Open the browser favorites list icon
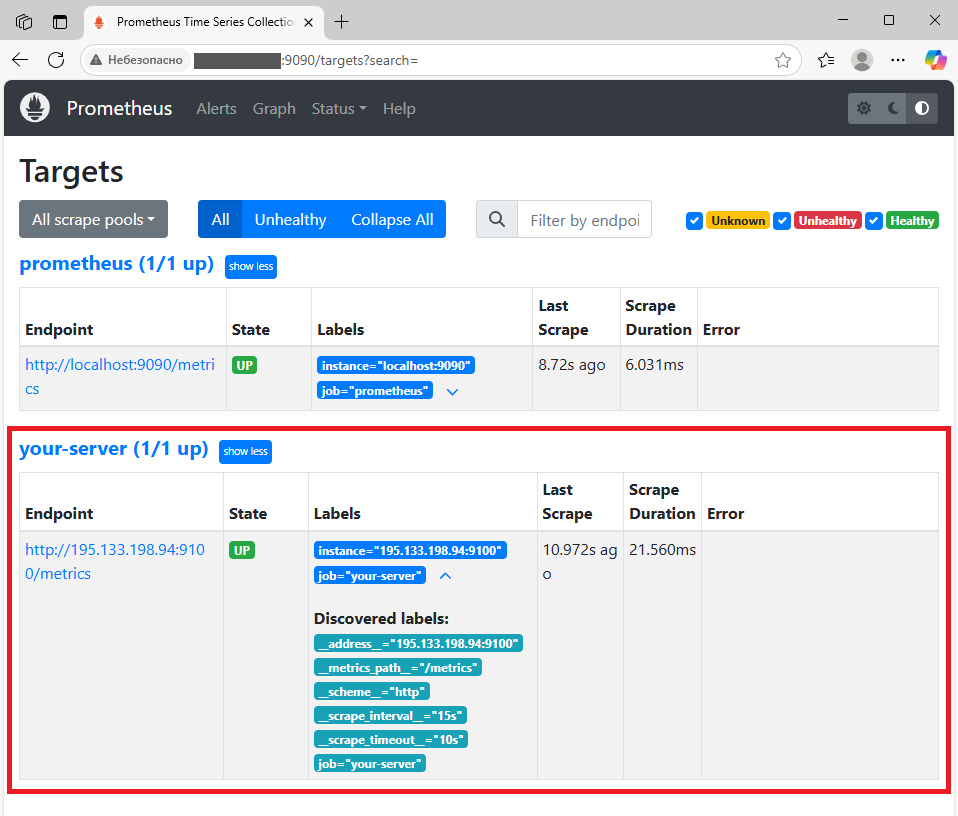 pos(826,60)
